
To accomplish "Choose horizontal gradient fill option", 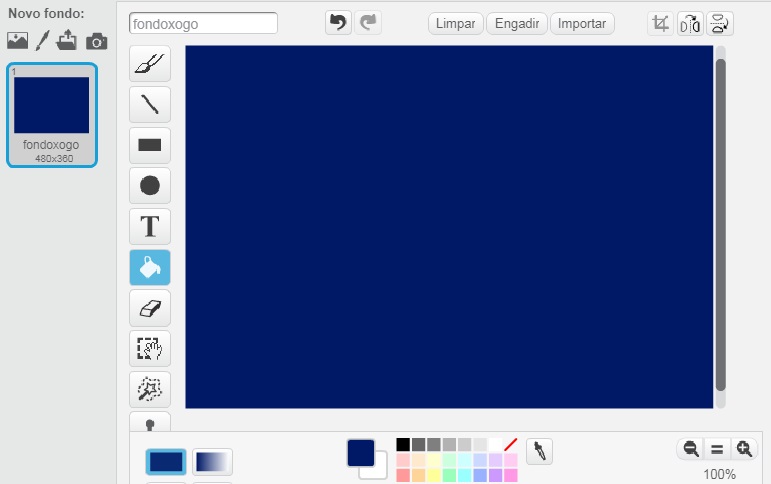I will [x=212, y=461].
